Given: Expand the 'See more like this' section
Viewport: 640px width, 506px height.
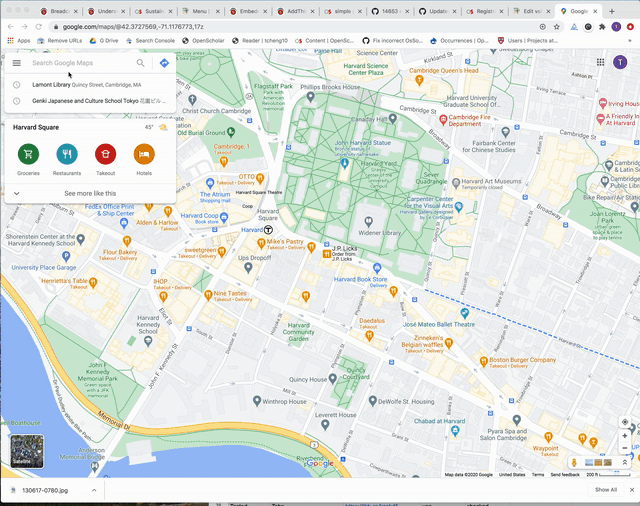Looking at the screenshot, I should [x=90, y=193].
